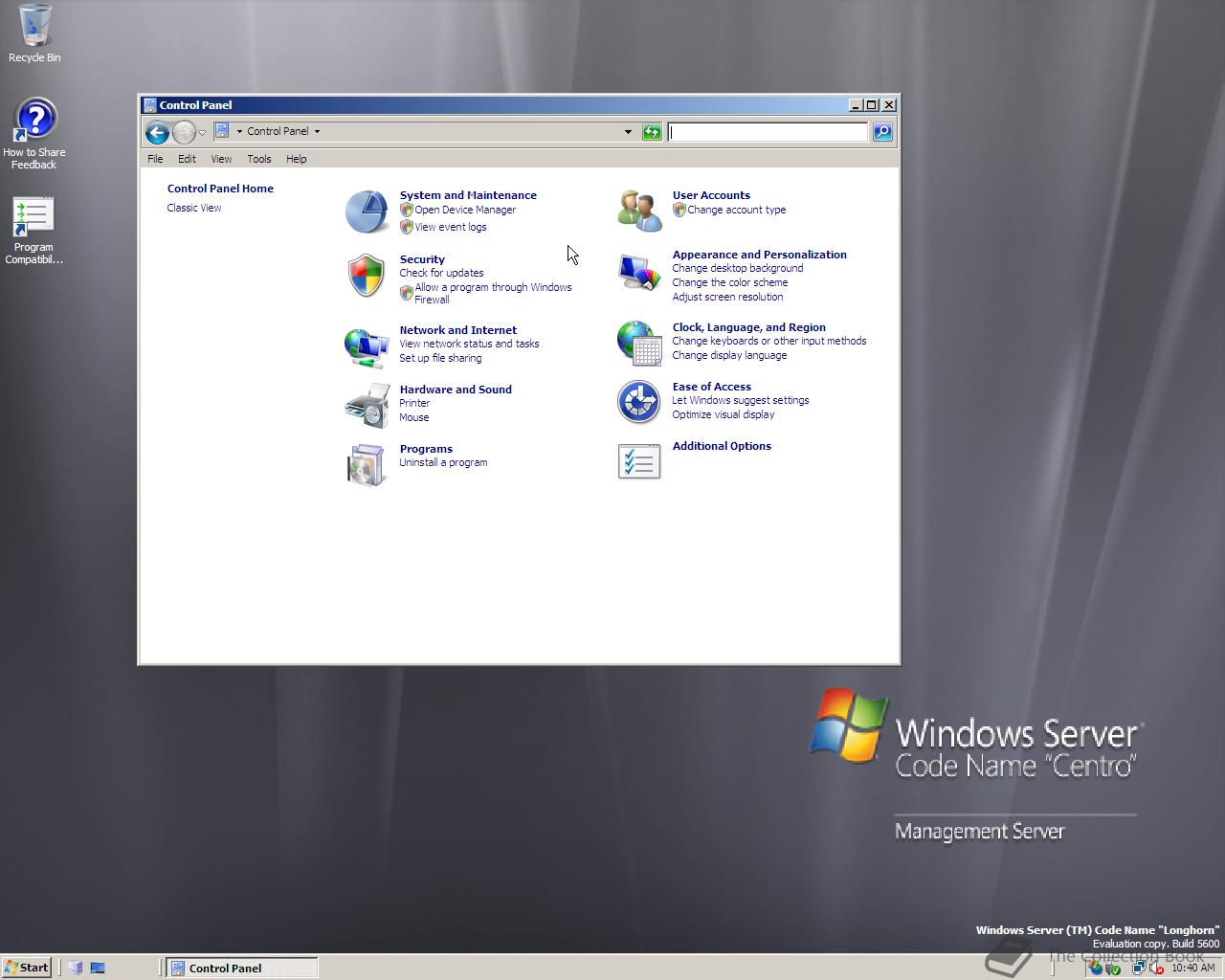The image size is (1225, 980).
Task: Click Uninstall a program
Action: [443, 462]
